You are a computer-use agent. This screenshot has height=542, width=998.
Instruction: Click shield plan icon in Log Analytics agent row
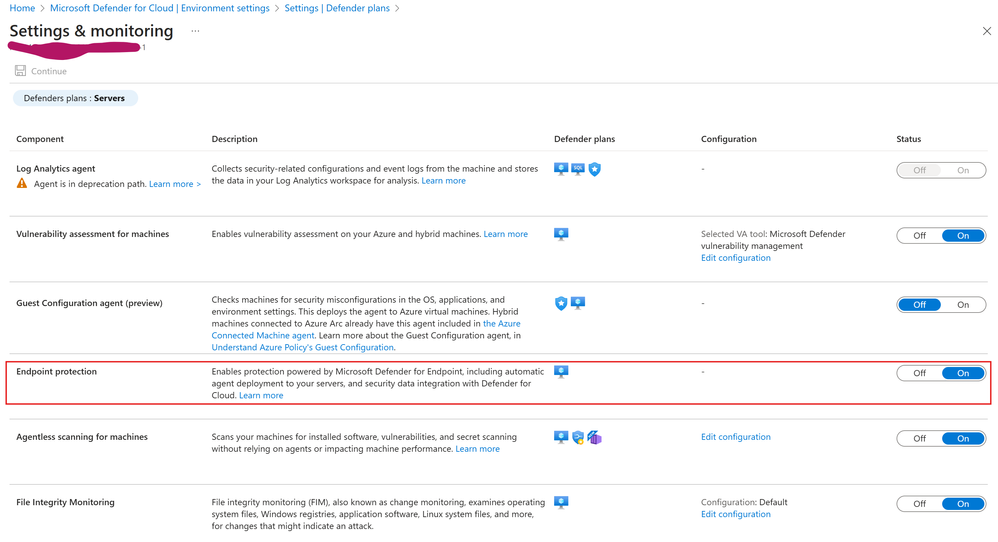click(x=594, y=169)
